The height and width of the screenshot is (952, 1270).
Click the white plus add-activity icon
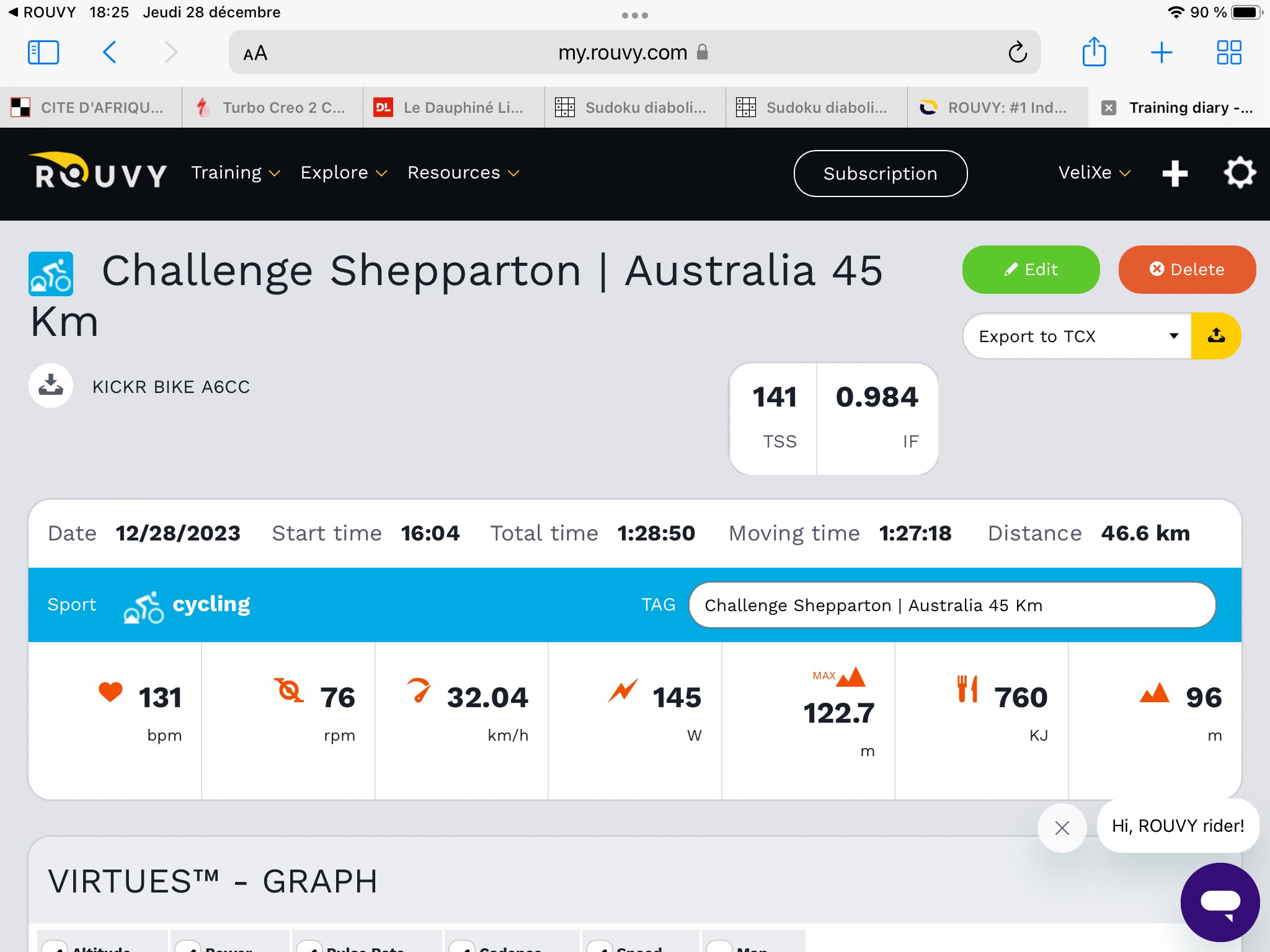pyautogui.click(x=1175, y=174)
